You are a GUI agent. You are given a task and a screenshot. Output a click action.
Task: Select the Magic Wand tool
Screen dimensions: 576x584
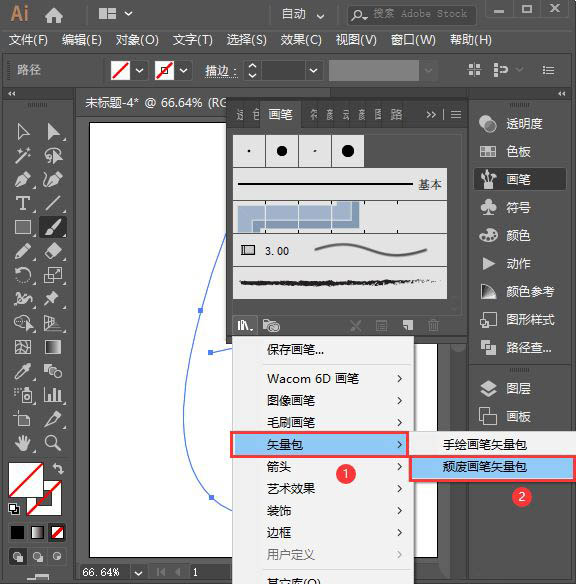pos(23,156)
